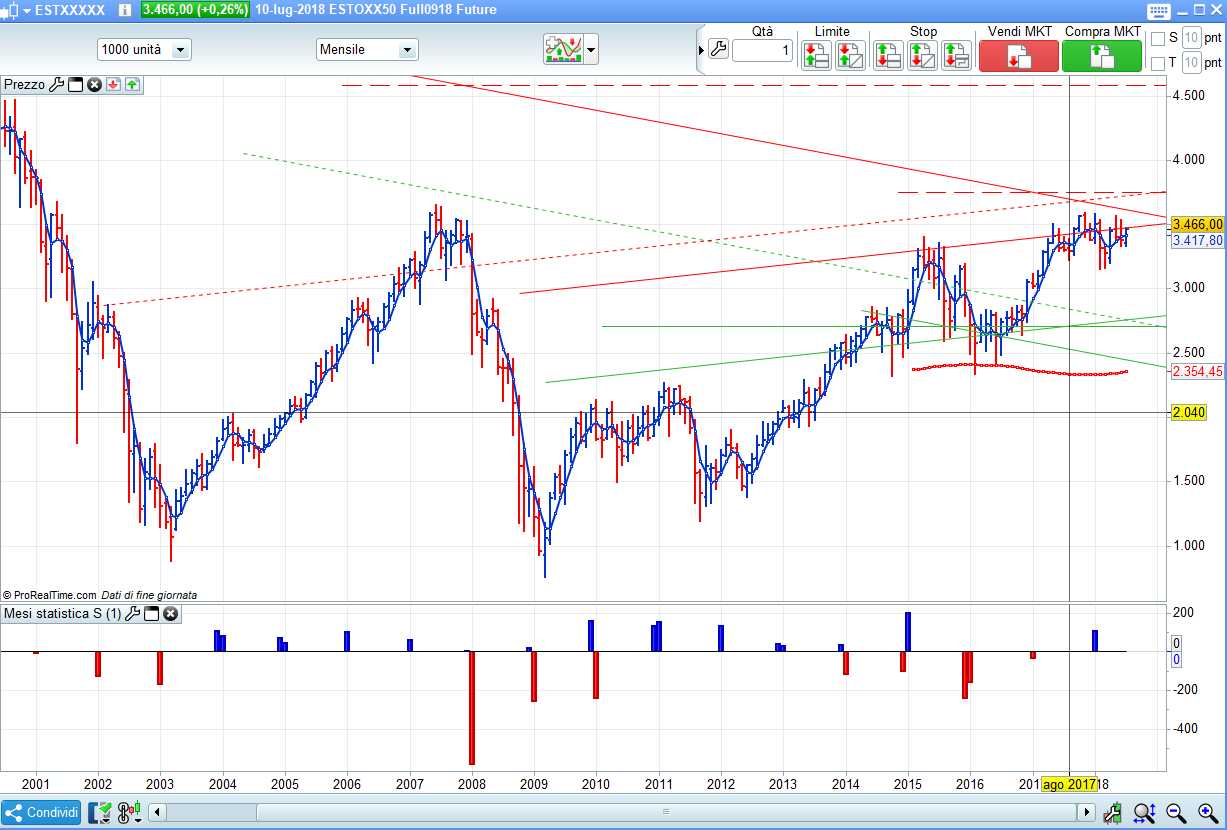Move Prezzo panel up with green arrow
This screenshot has height=830, width=1227.
click(x=132, y=85)
